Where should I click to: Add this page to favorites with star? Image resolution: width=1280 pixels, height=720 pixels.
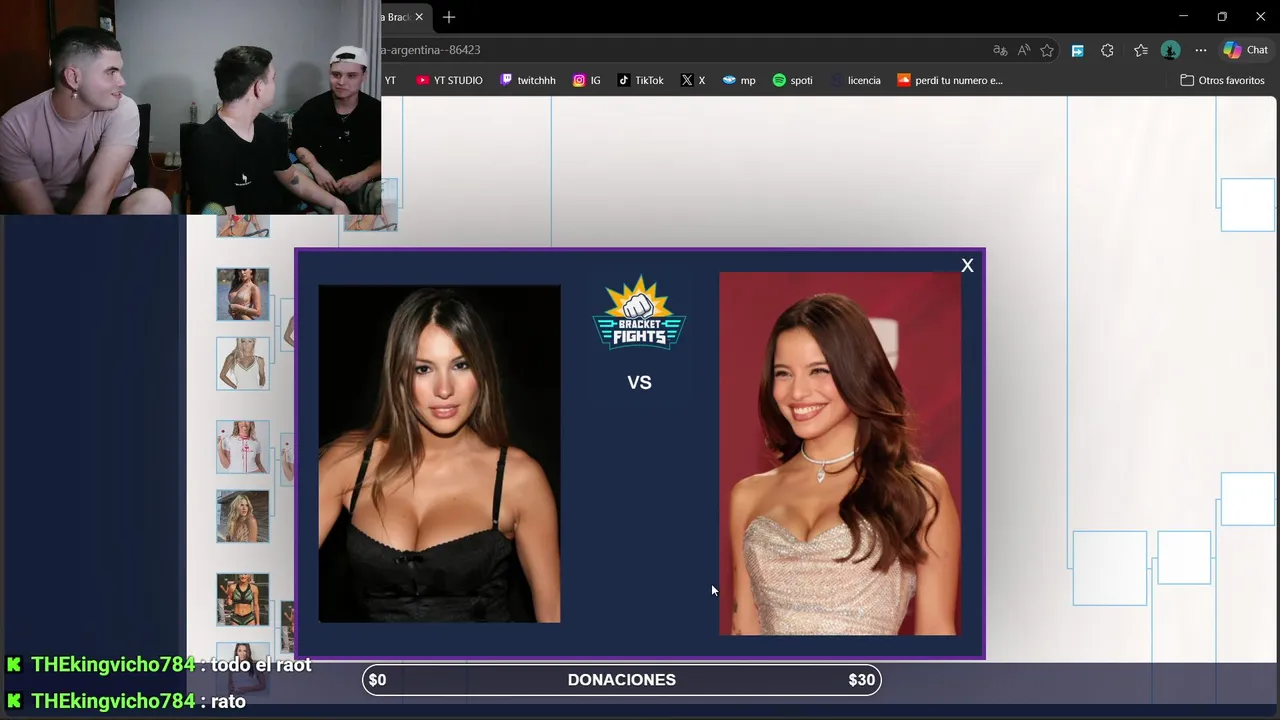tap(1047, 50)
